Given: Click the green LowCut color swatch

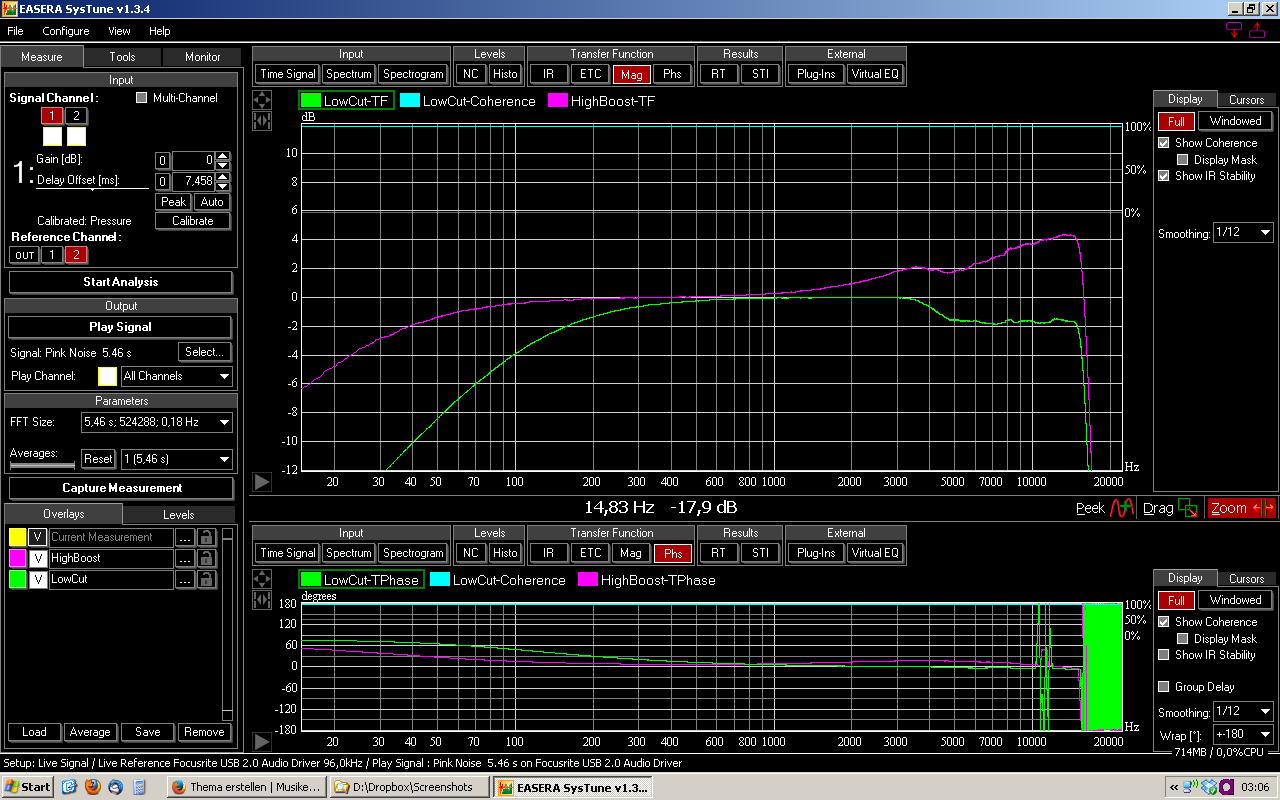Looking at the screenshot, I should pyautogui.click(x=17, y=579).
